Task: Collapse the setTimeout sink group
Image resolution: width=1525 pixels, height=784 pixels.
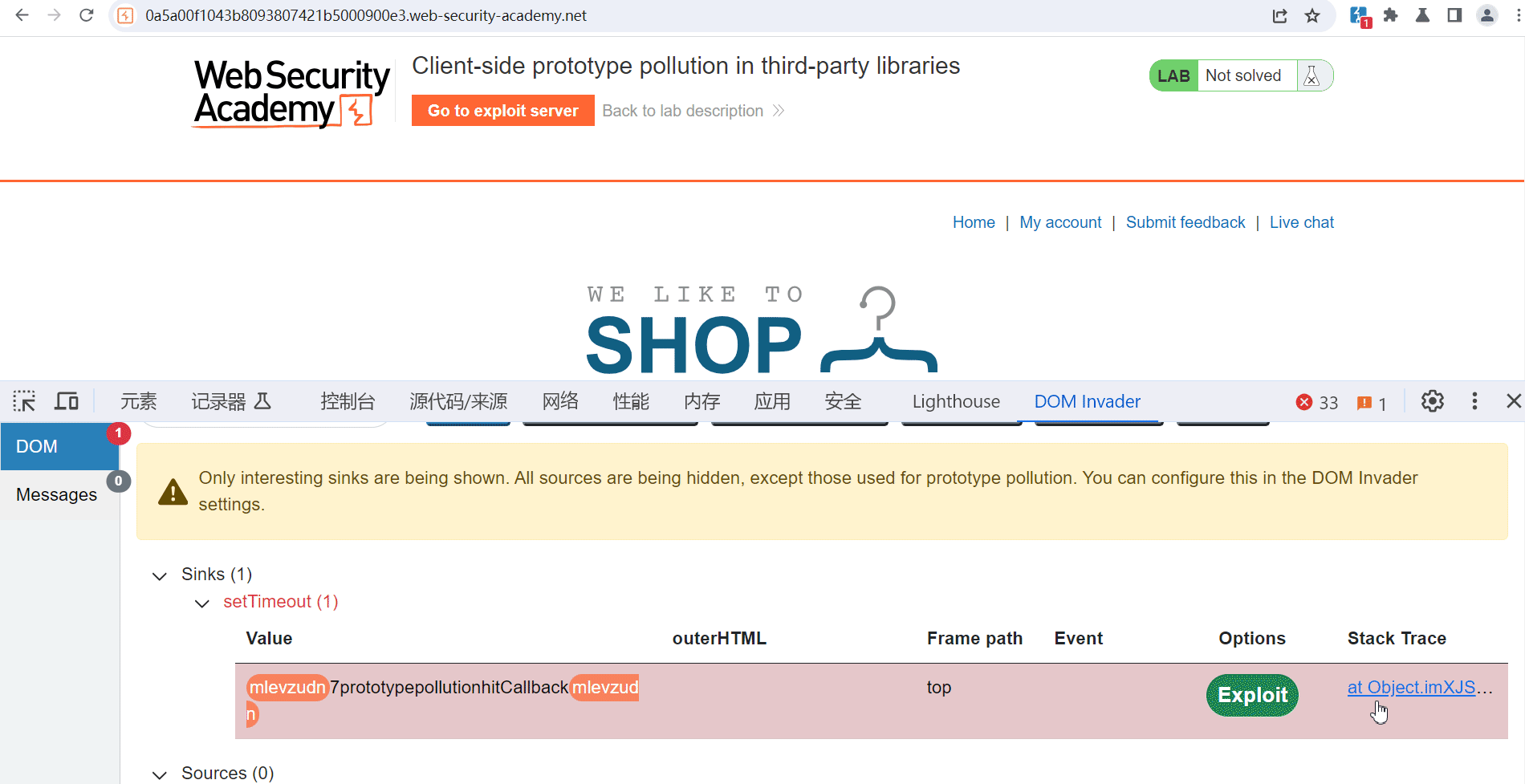Action: [202, 603]
